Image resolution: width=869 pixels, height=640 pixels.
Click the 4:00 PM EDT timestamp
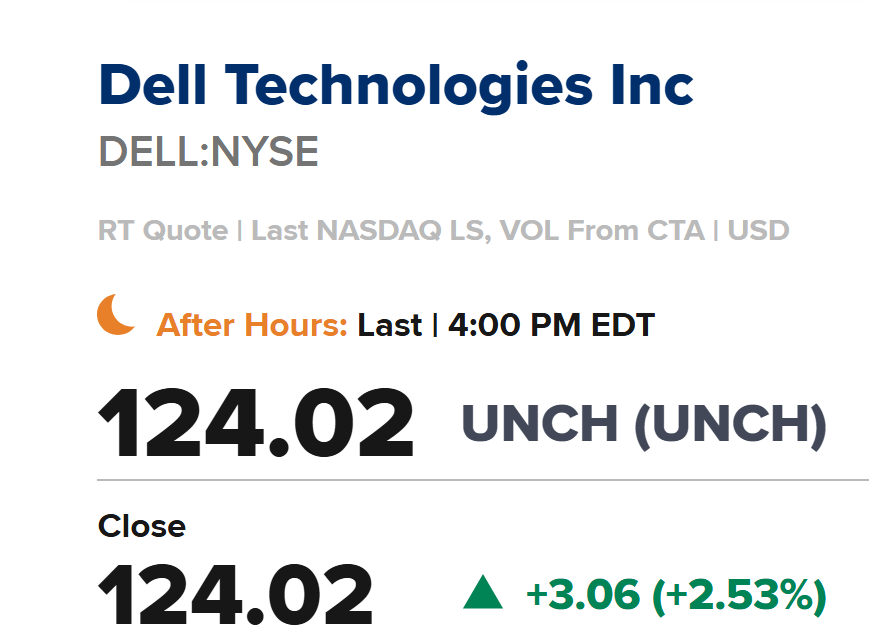551,325
